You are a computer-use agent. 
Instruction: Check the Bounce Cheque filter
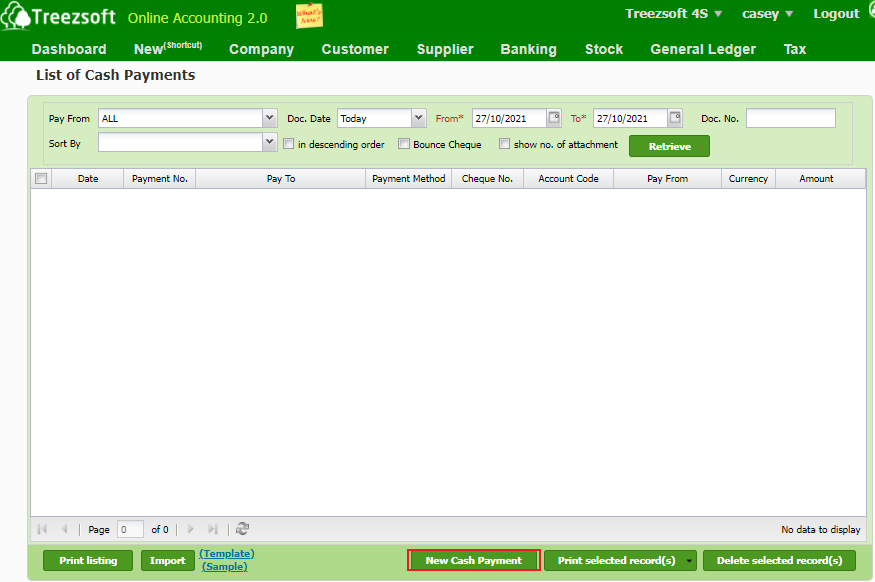click(403, 144)
